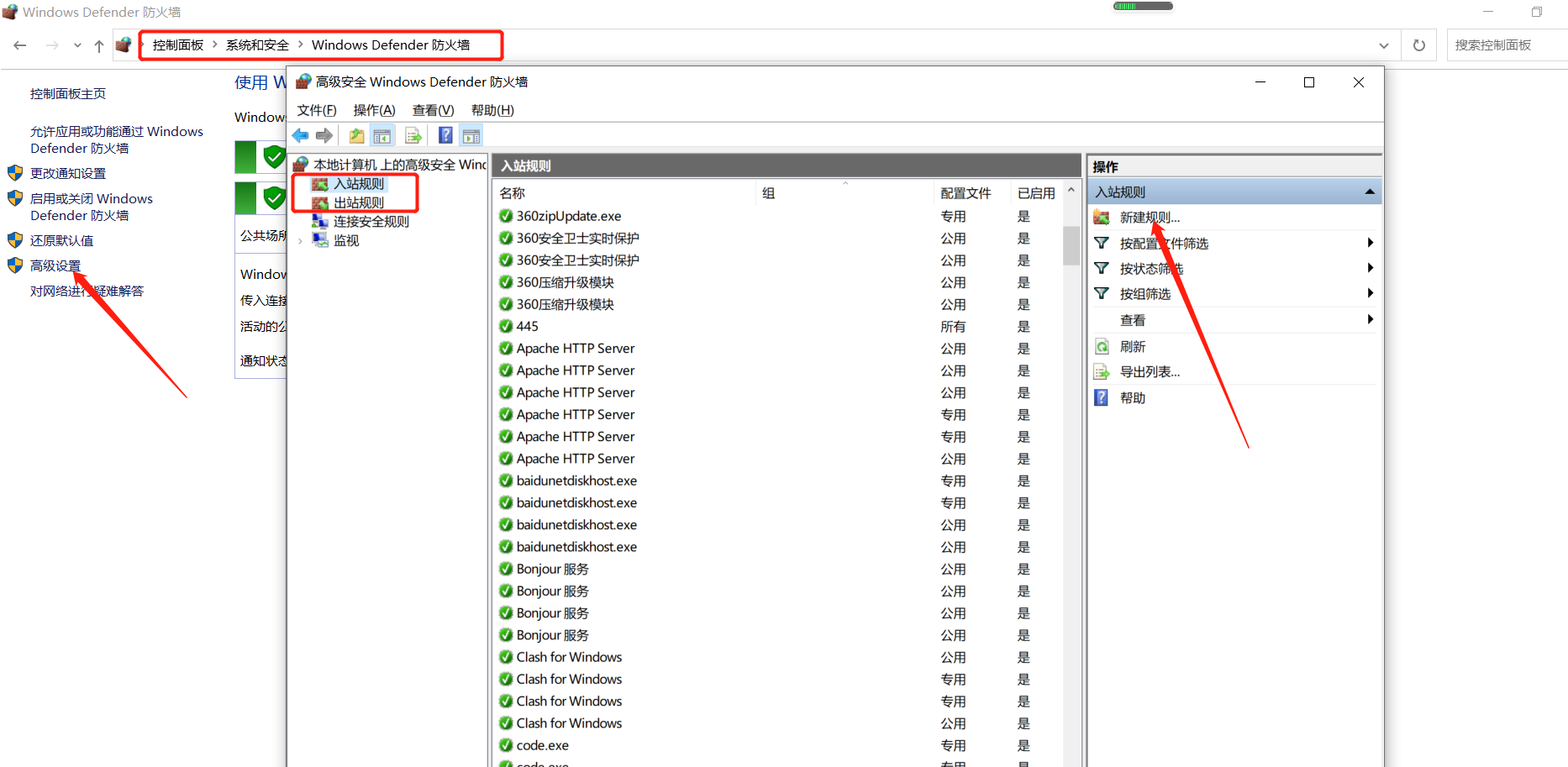Click the up arrow beside the Control Panel address bar
1568x767 pixels.
pos(99,45)
